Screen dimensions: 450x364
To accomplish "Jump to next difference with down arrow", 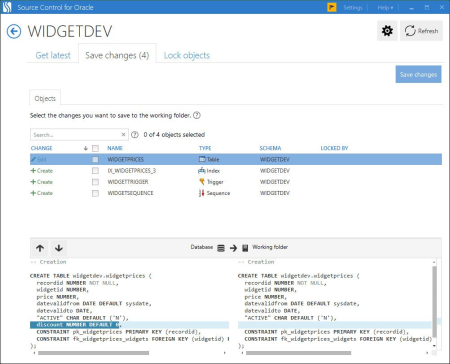I will point(59,248).
